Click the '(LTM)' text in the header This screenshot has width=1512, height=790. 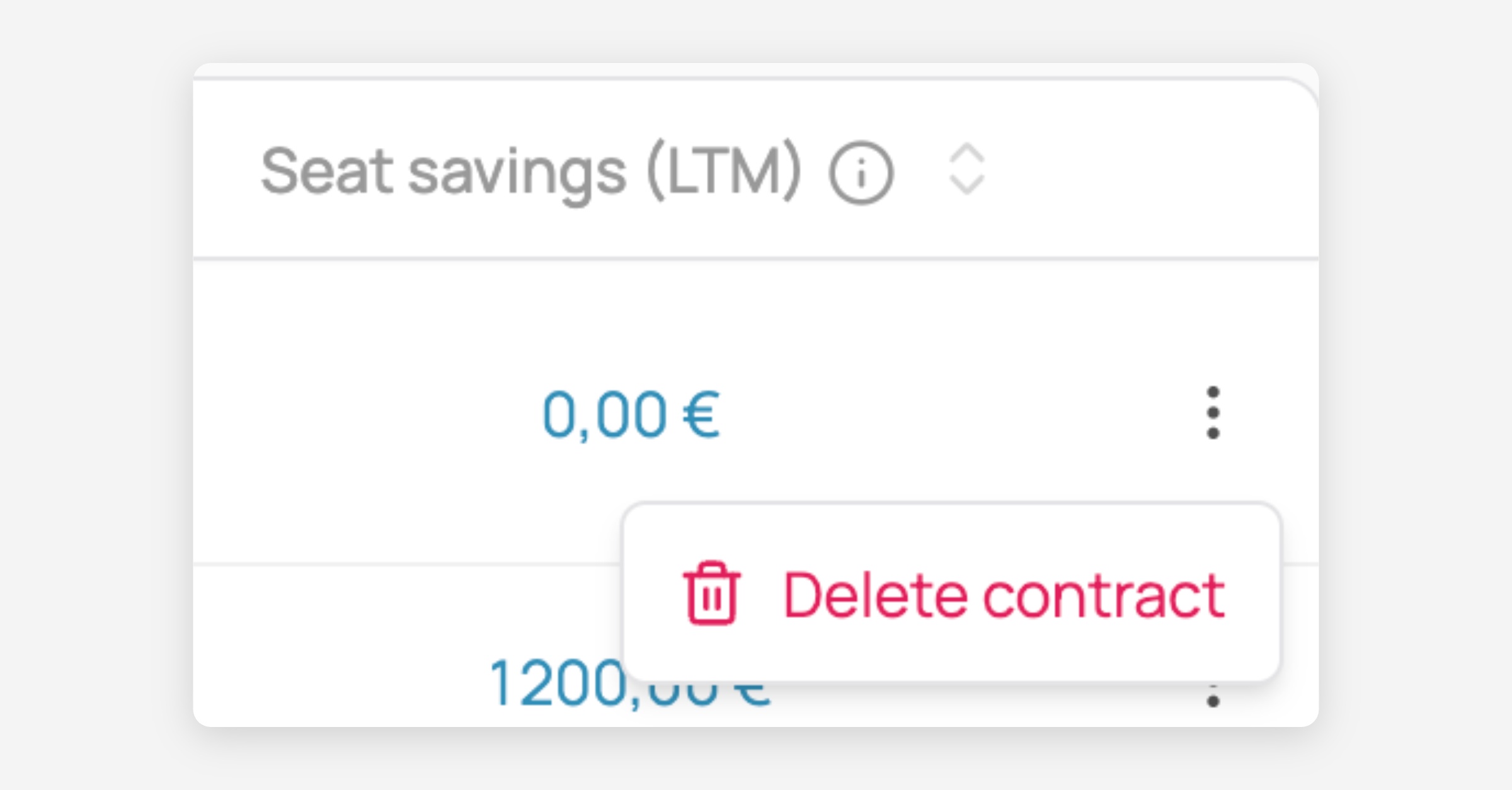[724, 171]
